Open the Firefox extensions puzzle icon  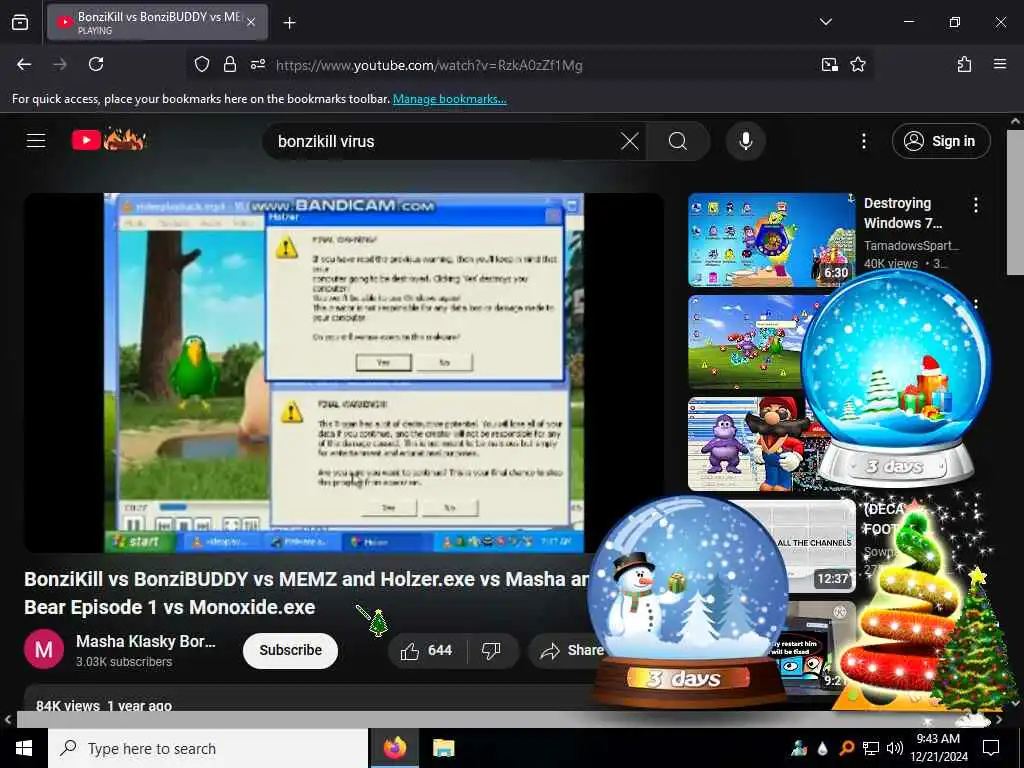tap(964, 64)
